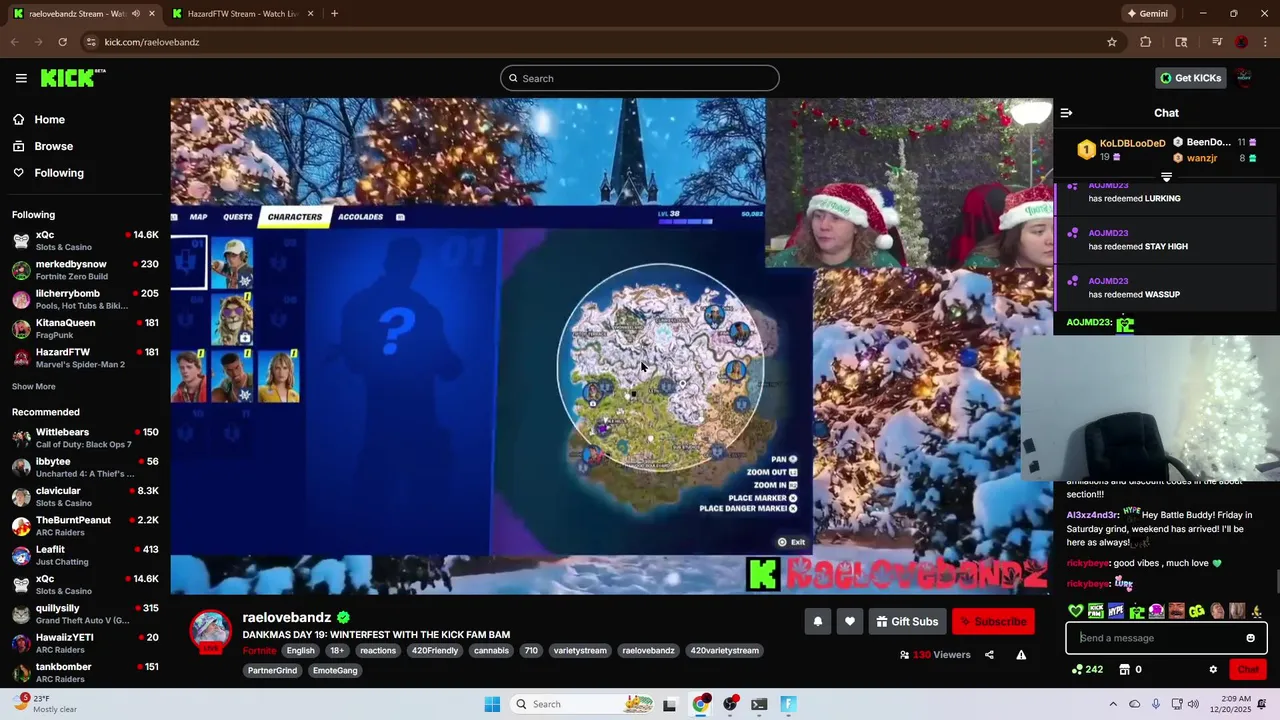Expand the gift leaderboard in chat
Screen dimensions: 1280x720
coord(1166,177)
